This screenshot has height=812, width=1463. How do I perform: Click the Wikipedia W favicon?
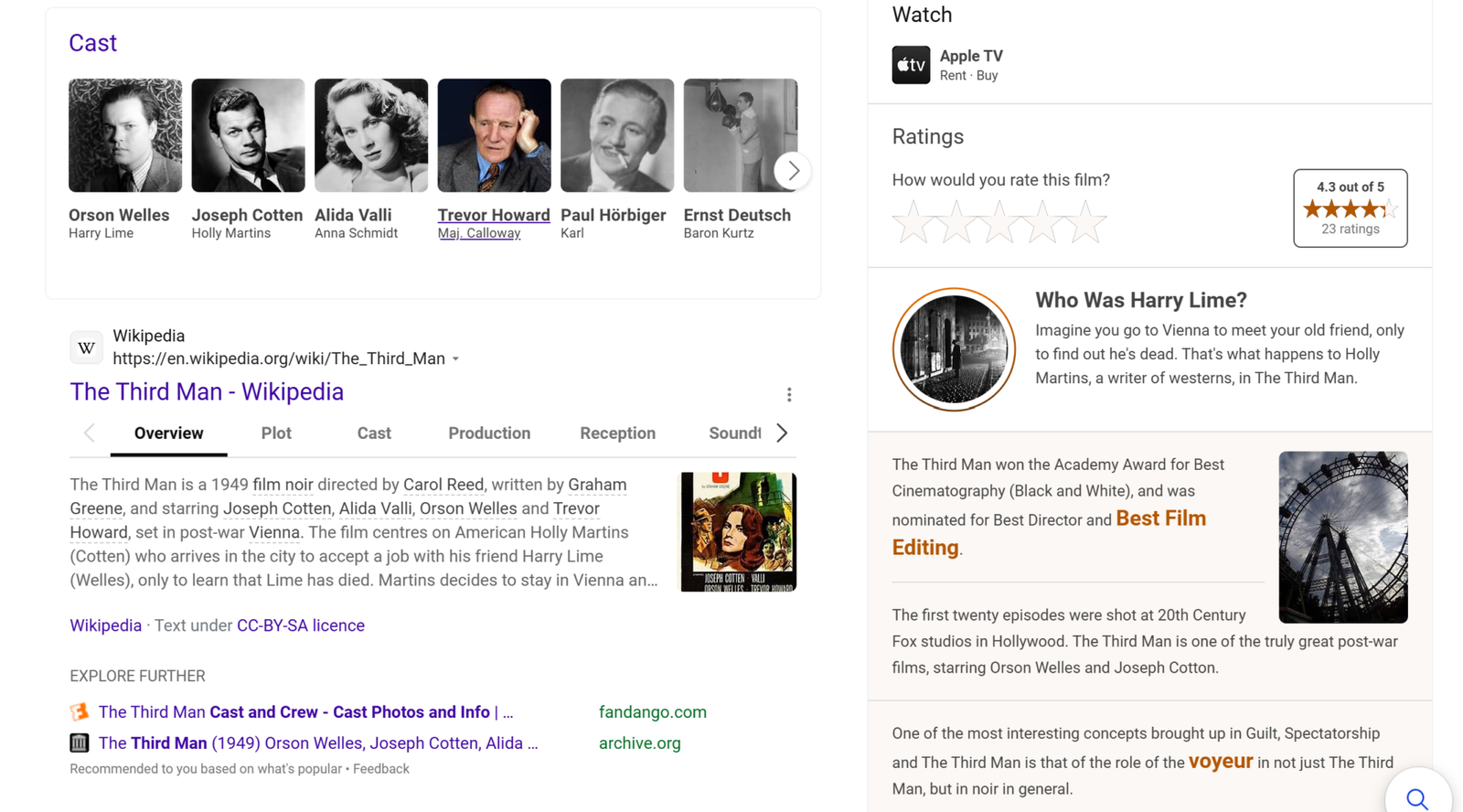86,347
